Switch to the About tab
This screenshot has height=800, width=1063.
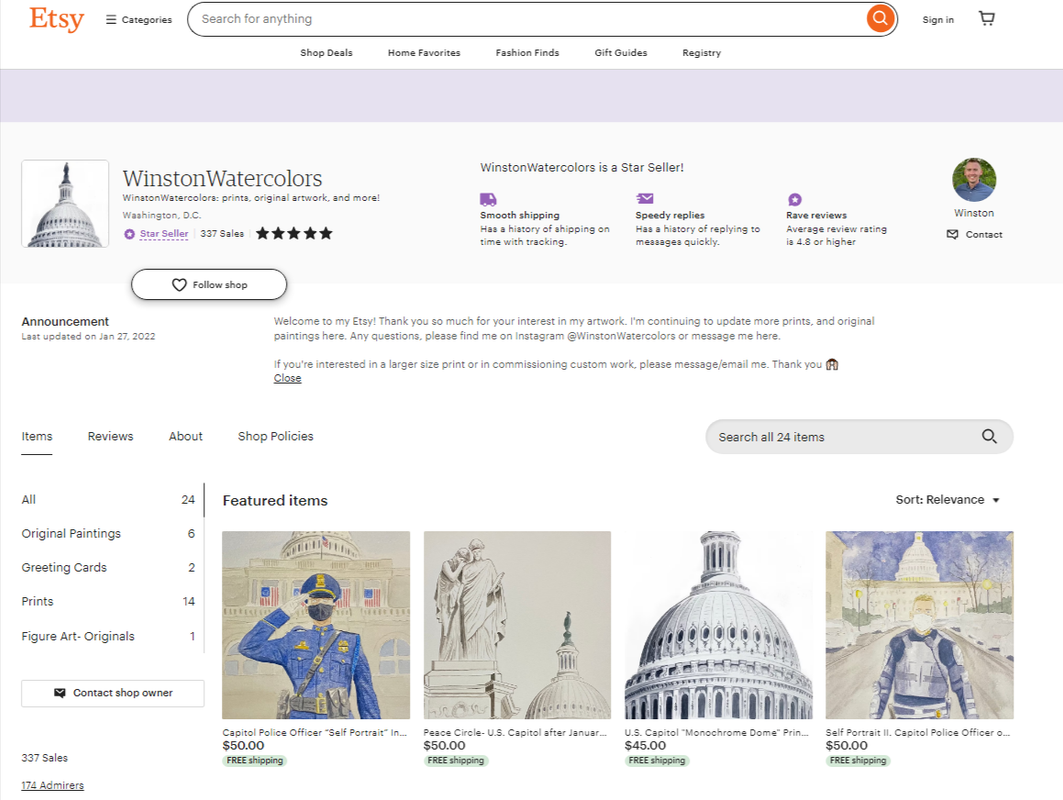(186, 436)
